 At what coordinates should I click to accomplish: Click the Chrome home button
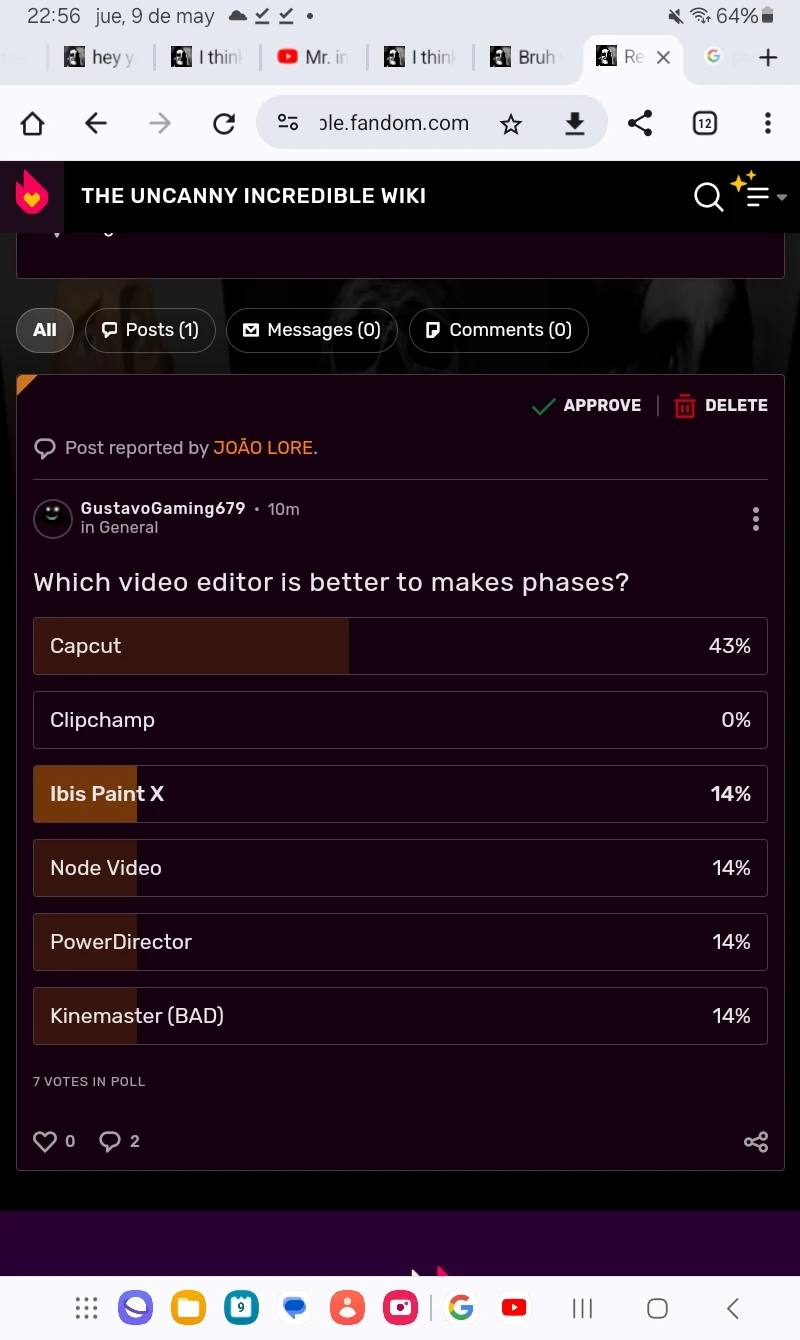[x=33, y=124]
